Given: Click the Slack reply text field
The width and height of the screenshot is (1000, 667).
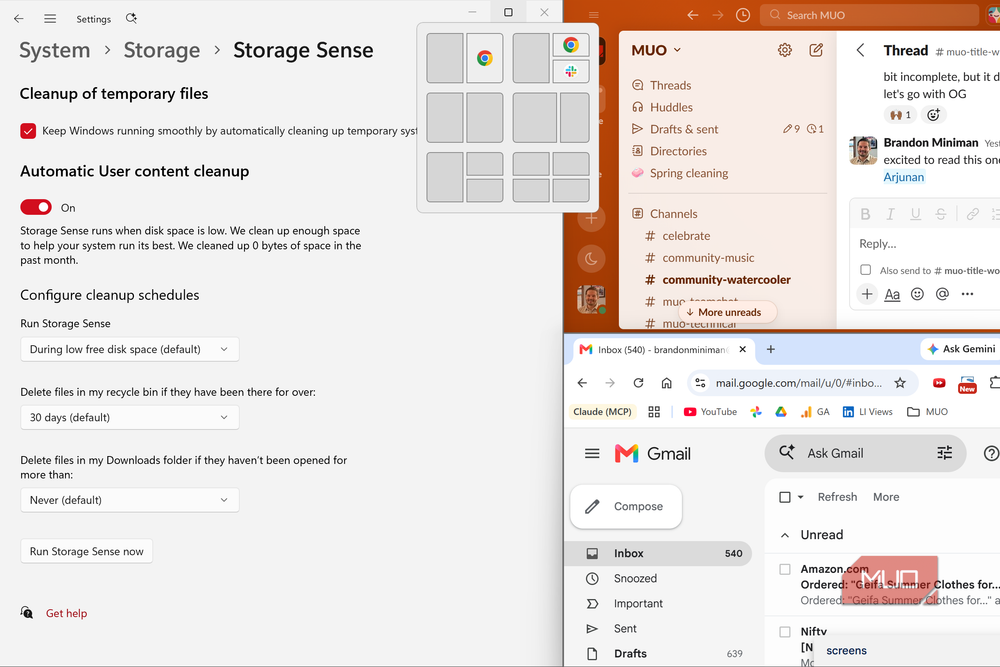Looking at the screenshot, I should [925, 244].
